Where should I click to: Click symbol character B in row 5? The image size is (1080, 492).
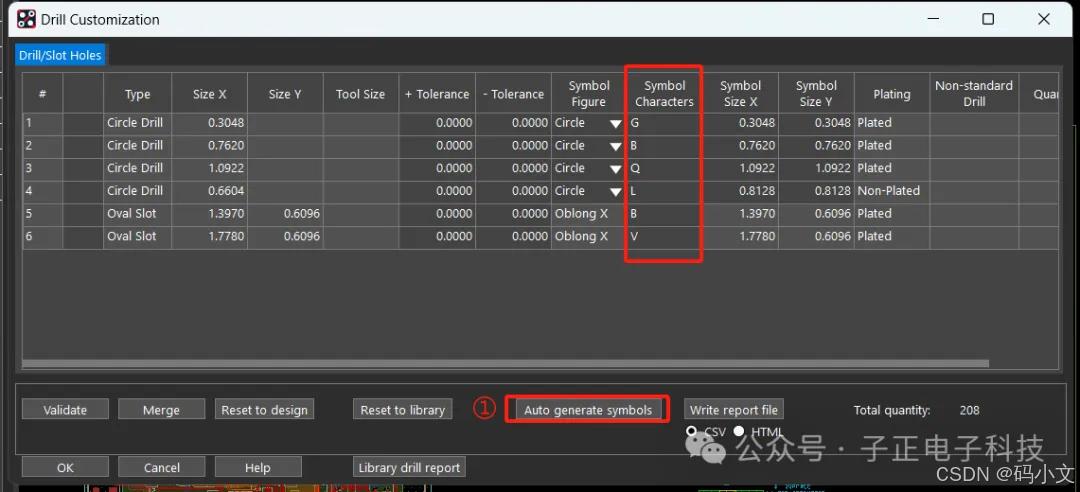(664, 214)
